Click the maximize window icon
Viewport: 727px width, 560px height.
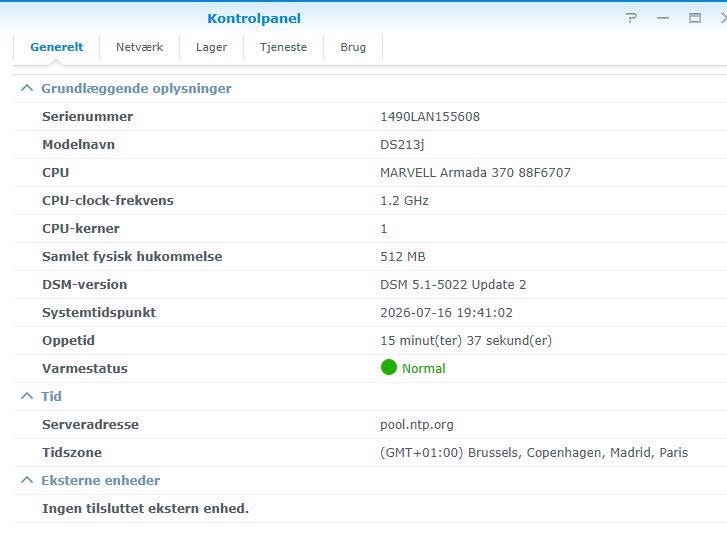click(695, 18)
